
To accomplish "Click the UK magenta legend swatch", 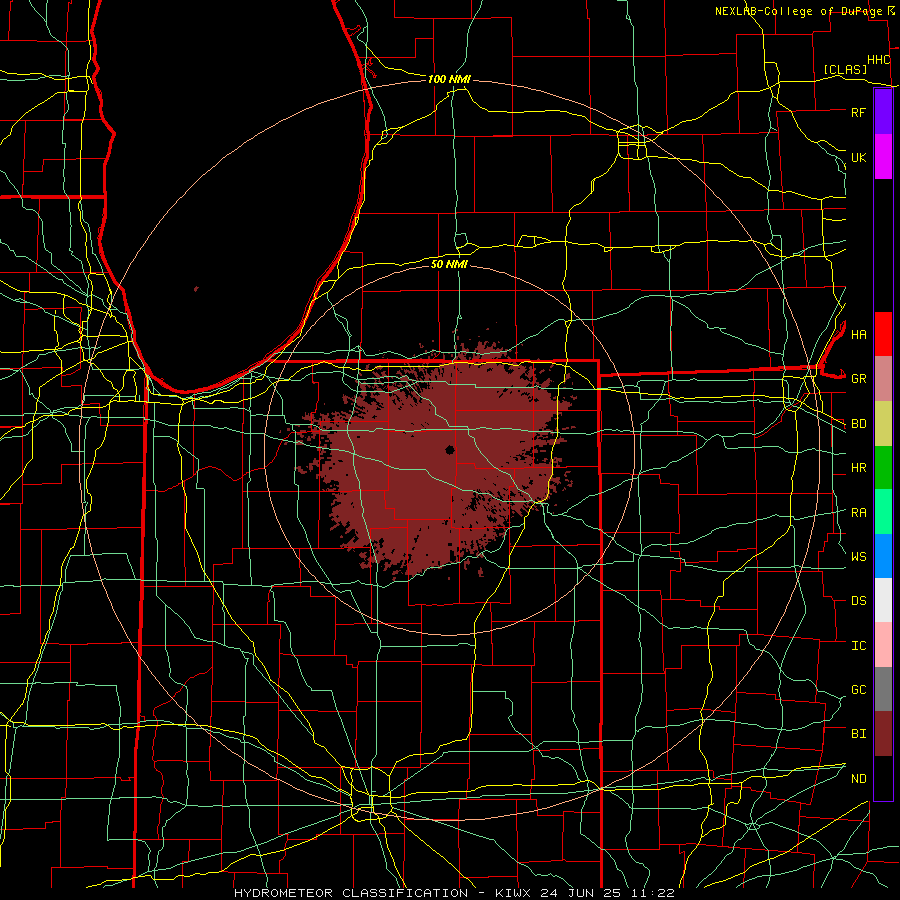I will [x=883, y=157].
